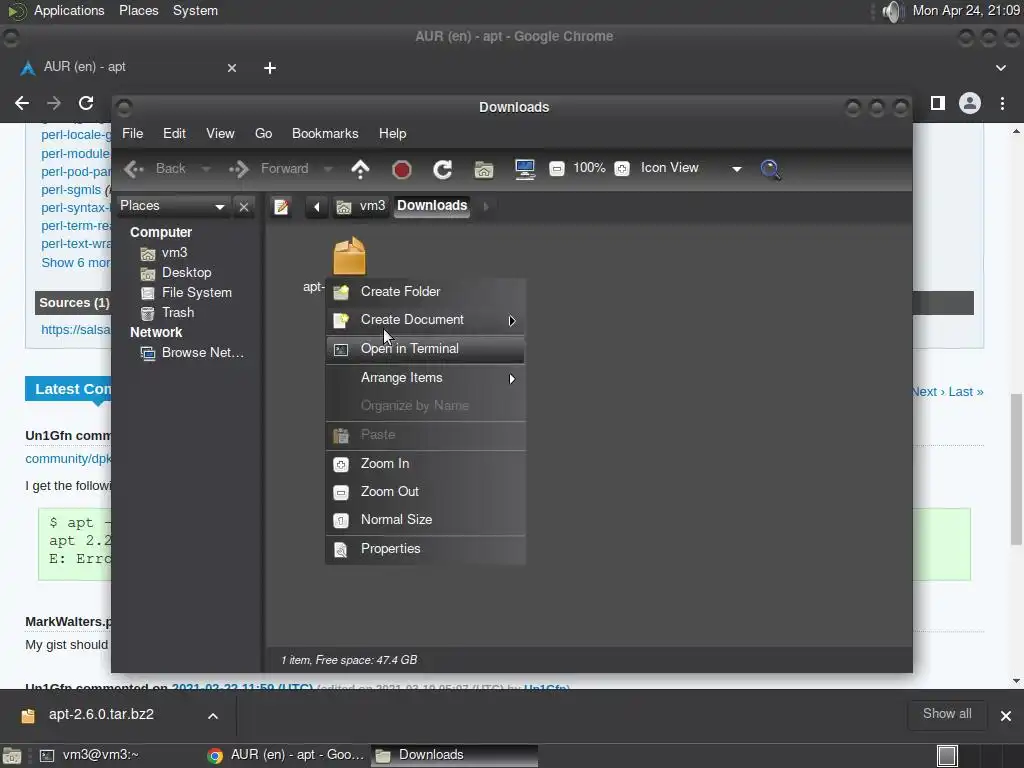Choose Open in Terminal menu entry
1024x768 pixels.
point(425,349)
